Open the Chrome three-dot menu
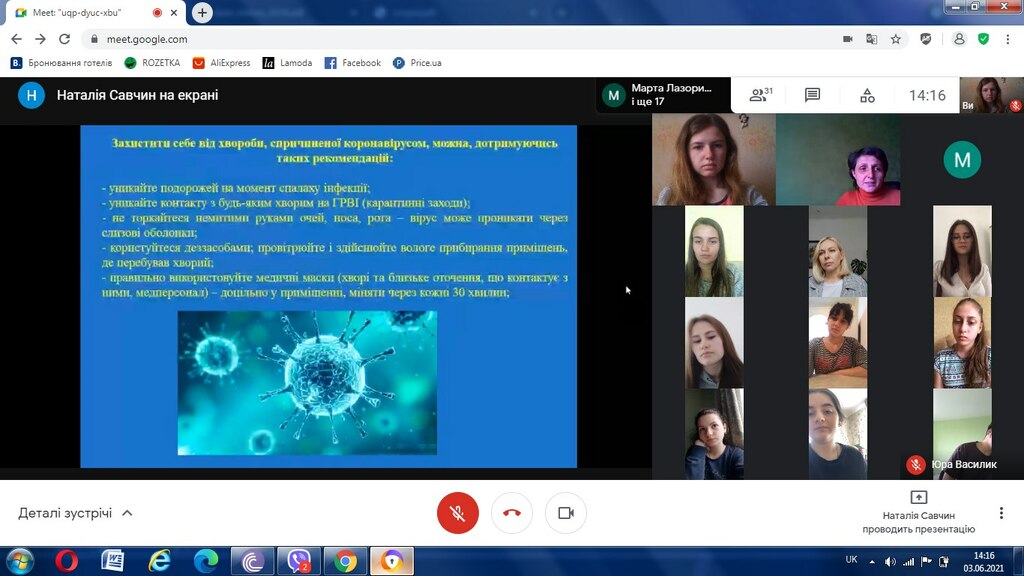The width and height of the screenshot is (1024, 576). pos(1008,39)
